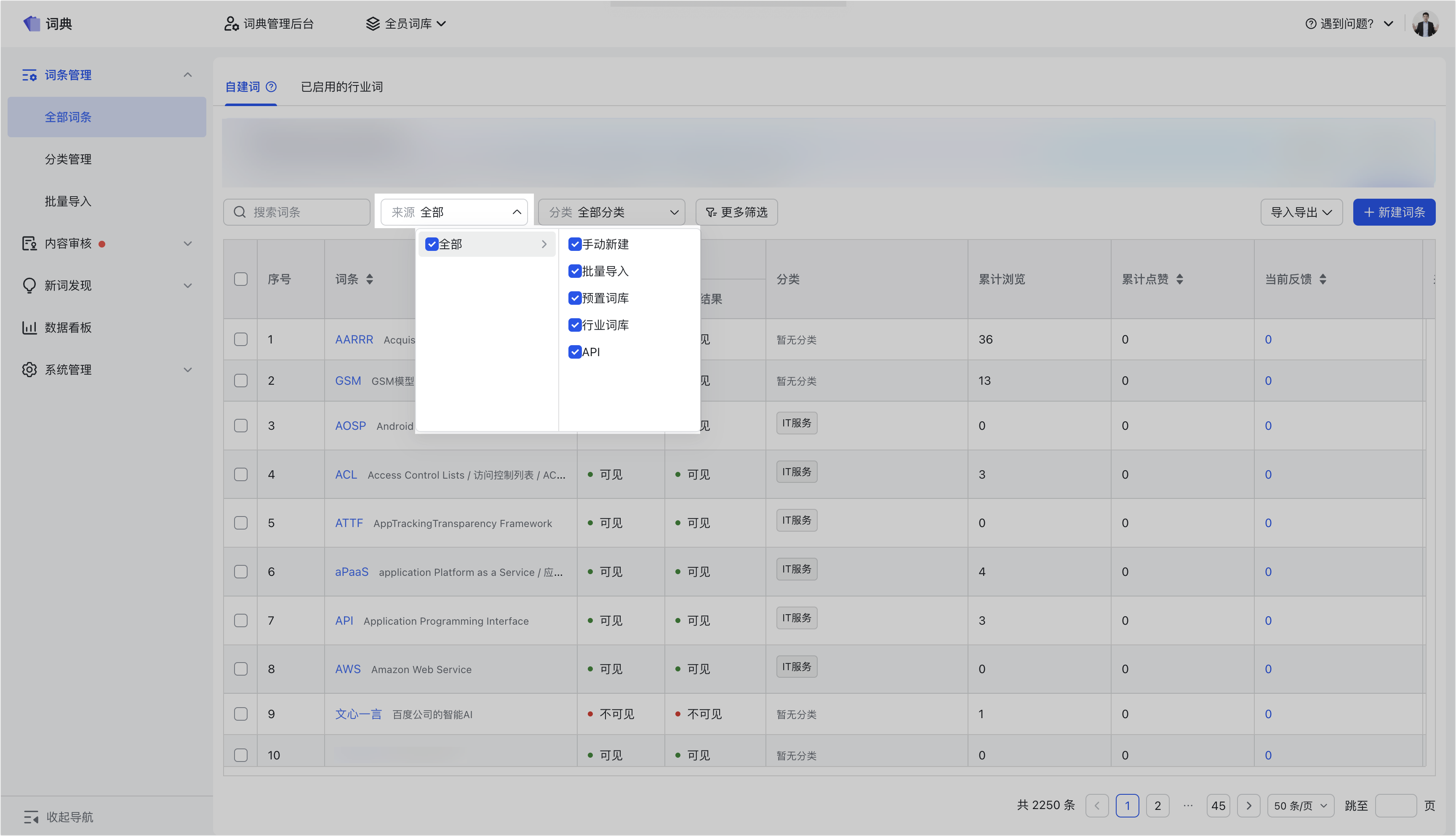Click the 搜索词条 search field

pos(297,213)
